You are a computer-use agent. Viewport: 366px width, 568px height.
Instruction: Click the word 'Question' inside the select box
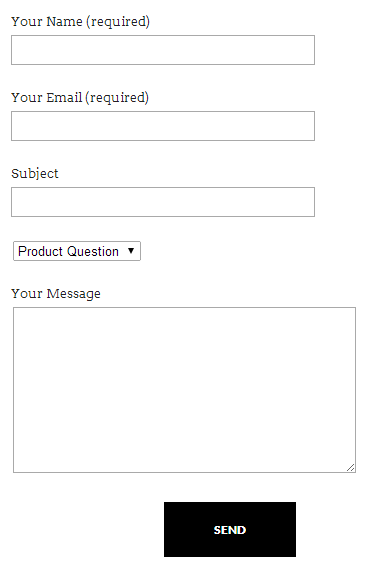pos(93,251)
